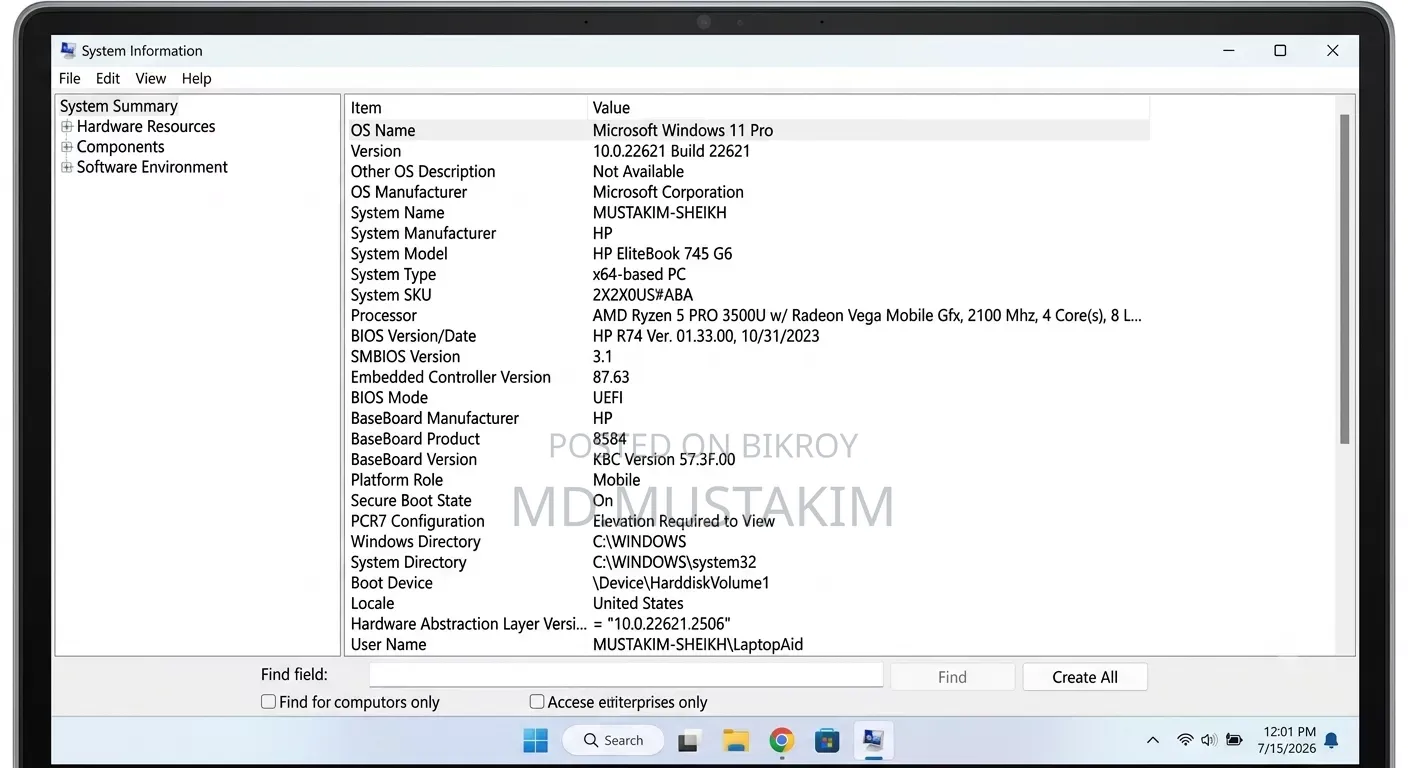
Task: Click the UEFI BIOS Mode value
Action: pos(608,398)
